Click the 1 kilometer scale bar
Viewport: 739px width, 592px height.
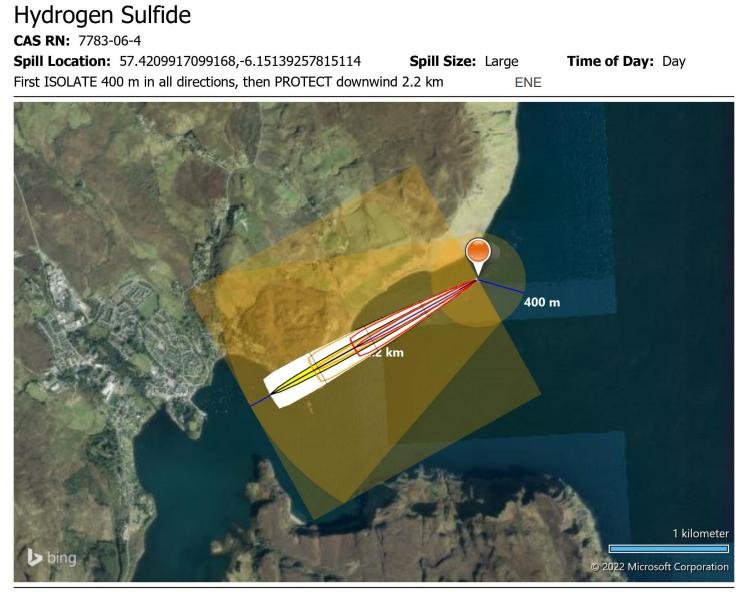668,548
